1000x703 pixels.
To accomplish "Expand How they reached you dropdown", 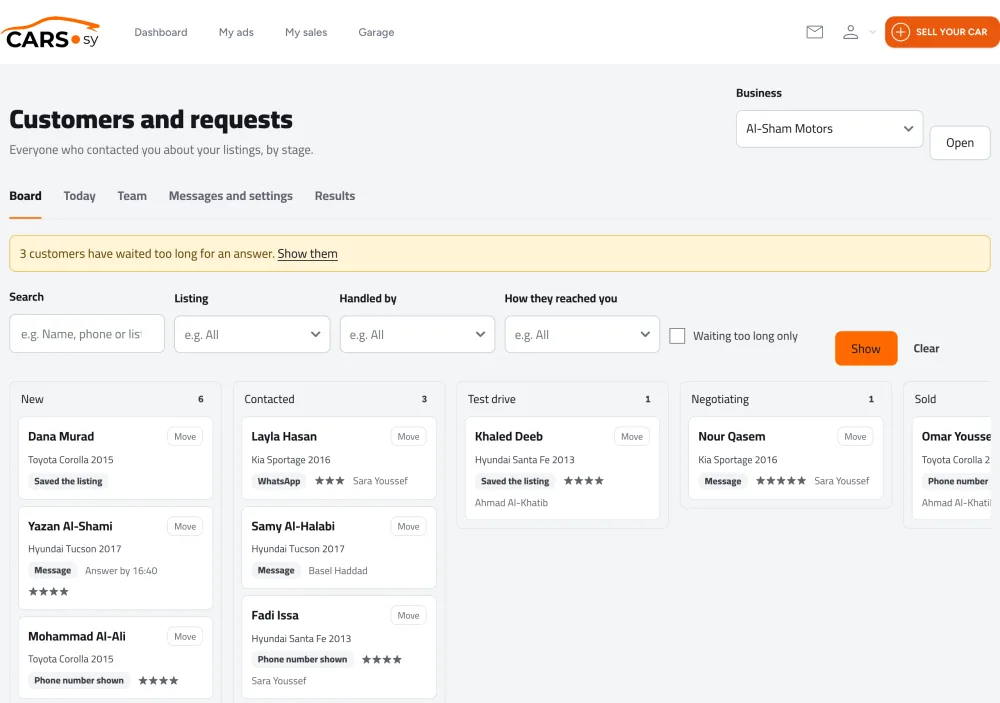I will pyautogui.click(x=582, y=335).
